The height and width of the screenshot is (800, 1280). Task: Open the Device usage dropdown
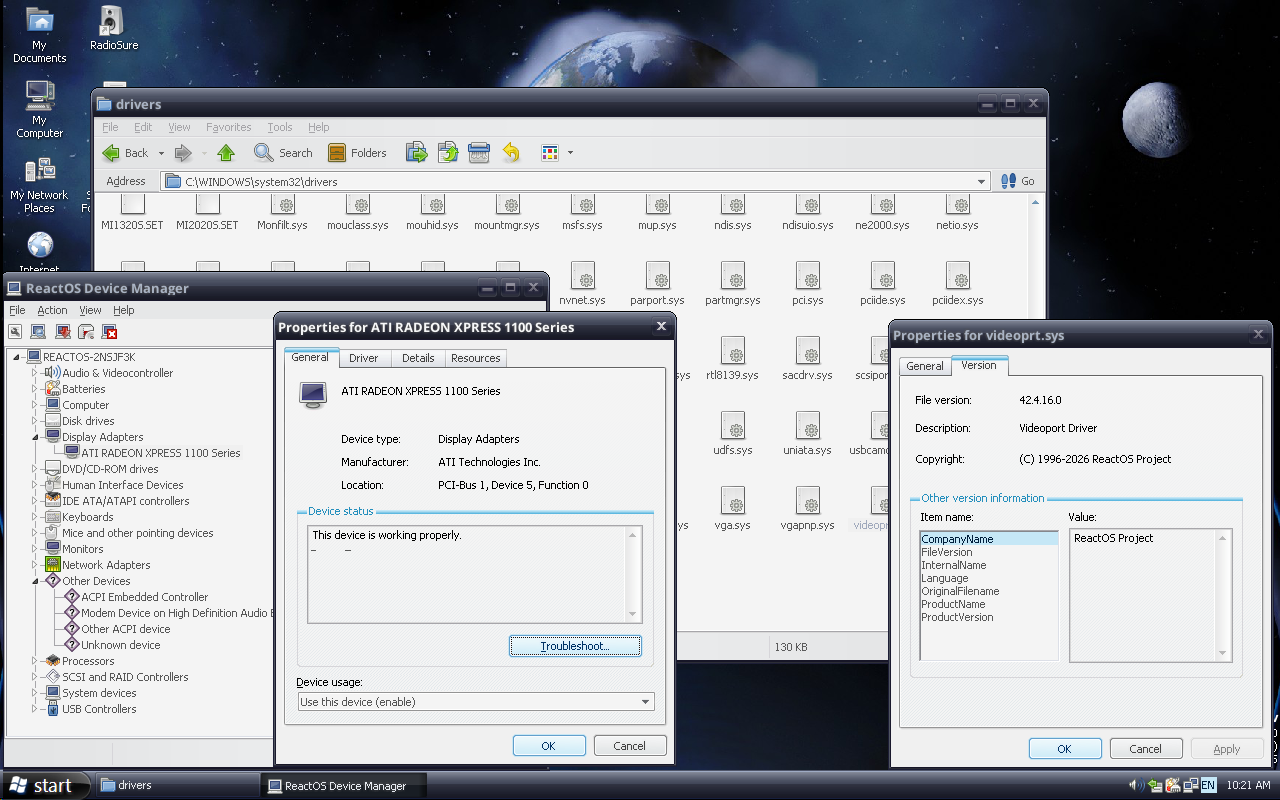(x=645, y=702)
